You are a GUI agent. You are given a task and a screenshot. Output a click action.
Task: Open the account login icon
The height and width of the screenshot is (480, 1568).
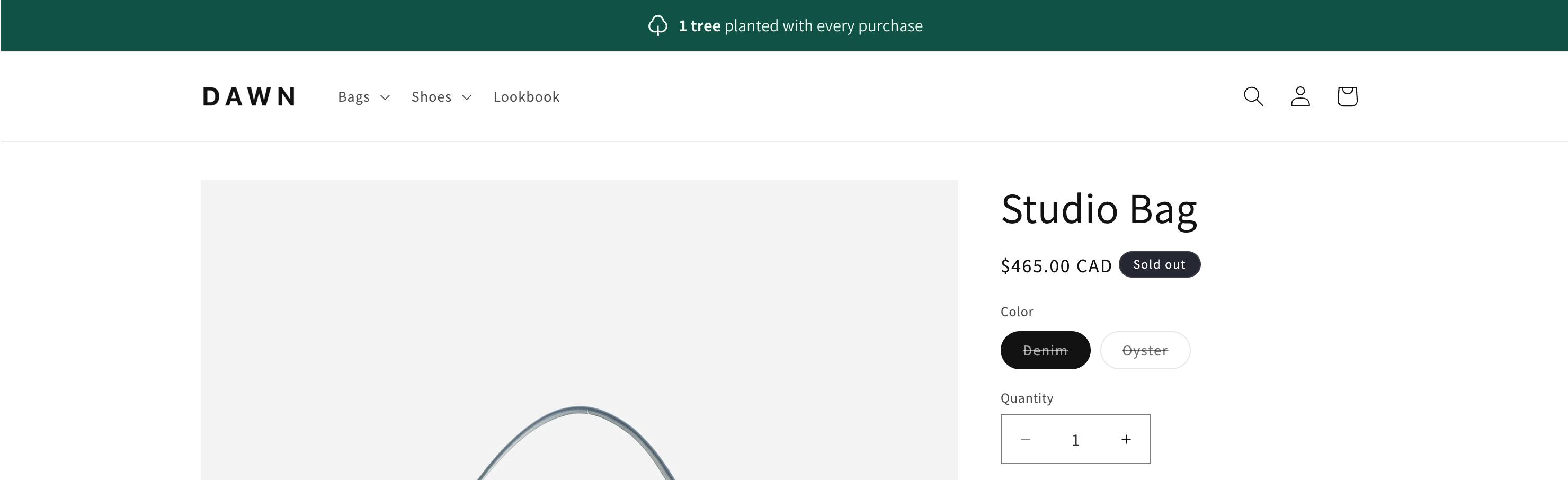point(1300,96)
